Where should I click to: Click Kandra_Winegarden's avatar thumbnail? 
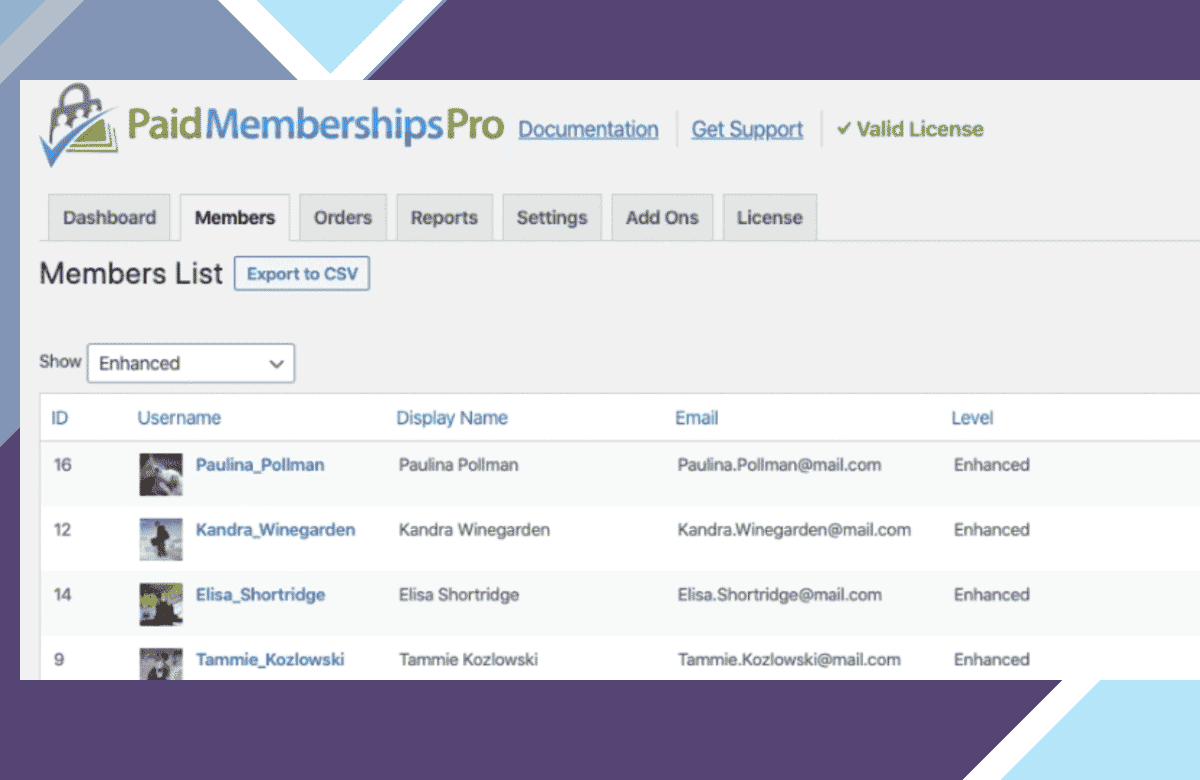point(161,539)
